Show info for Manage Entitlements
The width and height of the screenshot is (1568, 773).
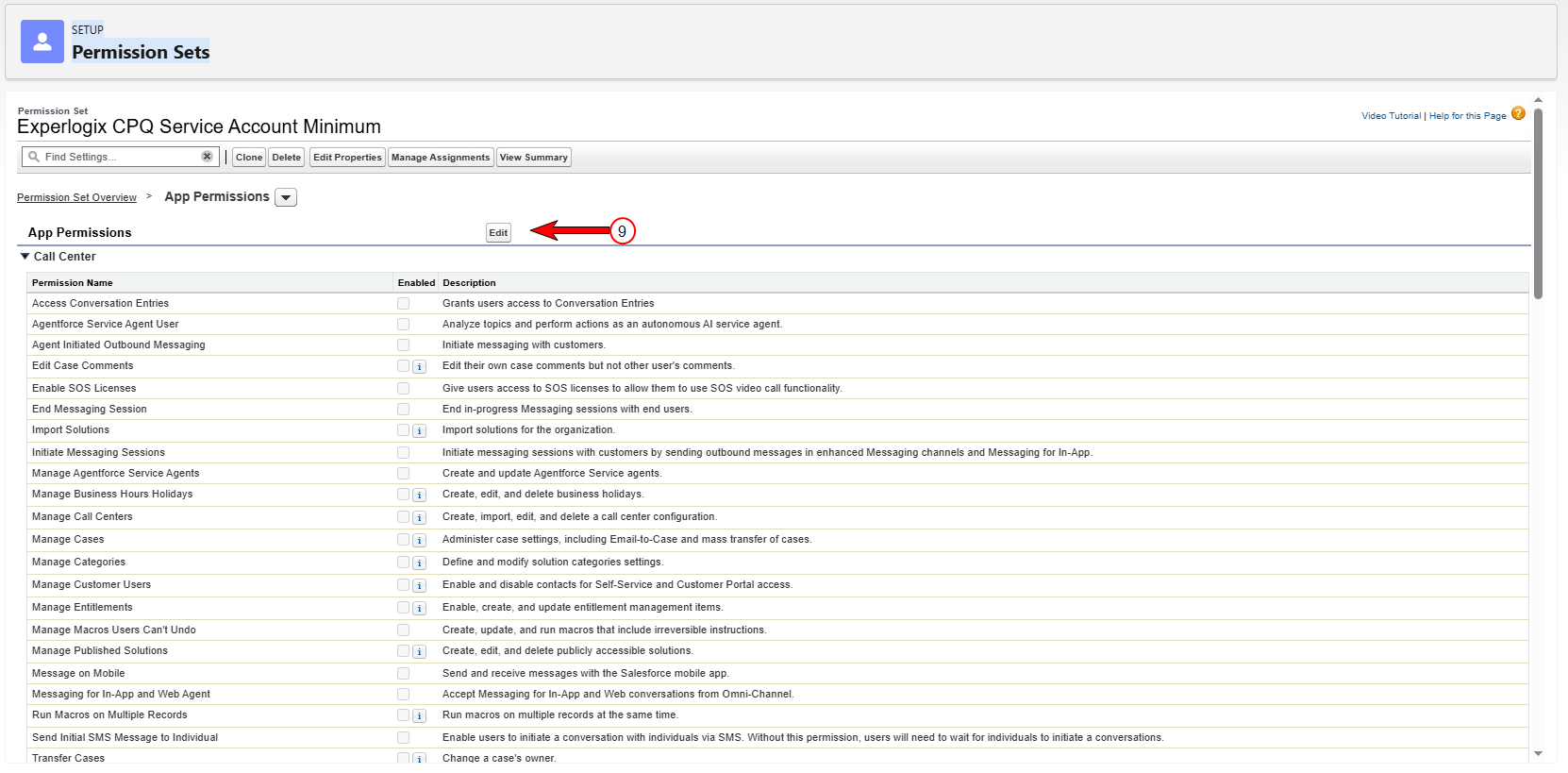pyautogui.click(x=420, y=608)
